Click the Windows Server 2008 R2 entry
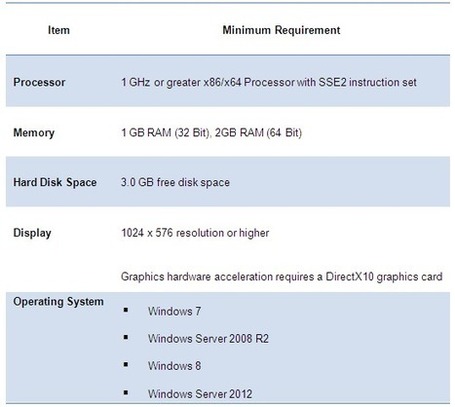The width and height of the screenshot is (455, 407). point(208,339)
